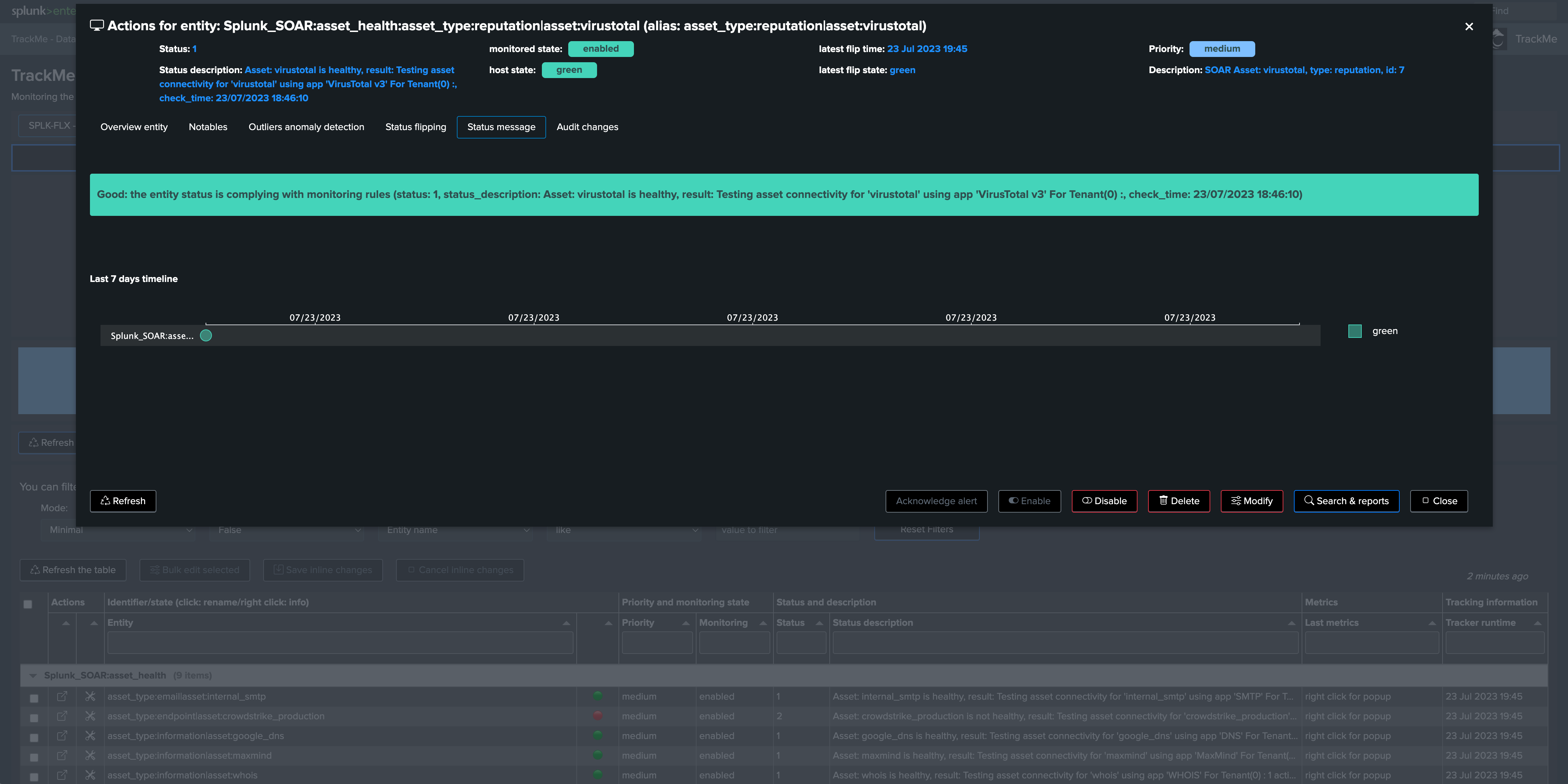1568x784 pixels.
Task: Open the Overview entity tab
Action: (134, 127)
